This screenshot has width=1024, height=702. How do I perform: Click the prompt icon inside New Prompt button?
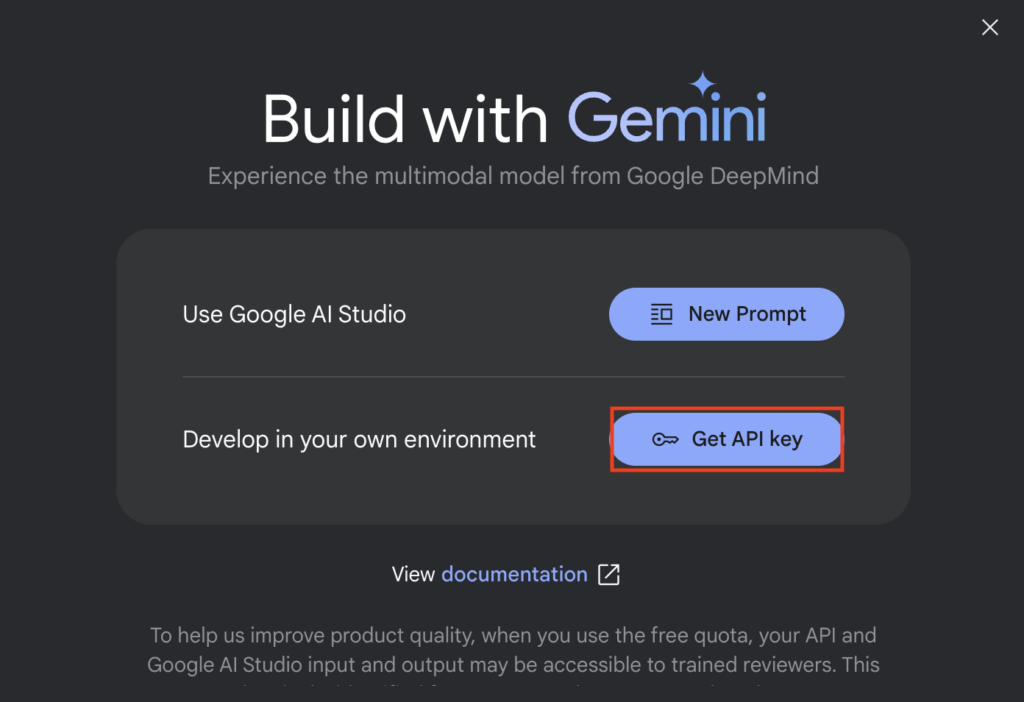[661, 314]
